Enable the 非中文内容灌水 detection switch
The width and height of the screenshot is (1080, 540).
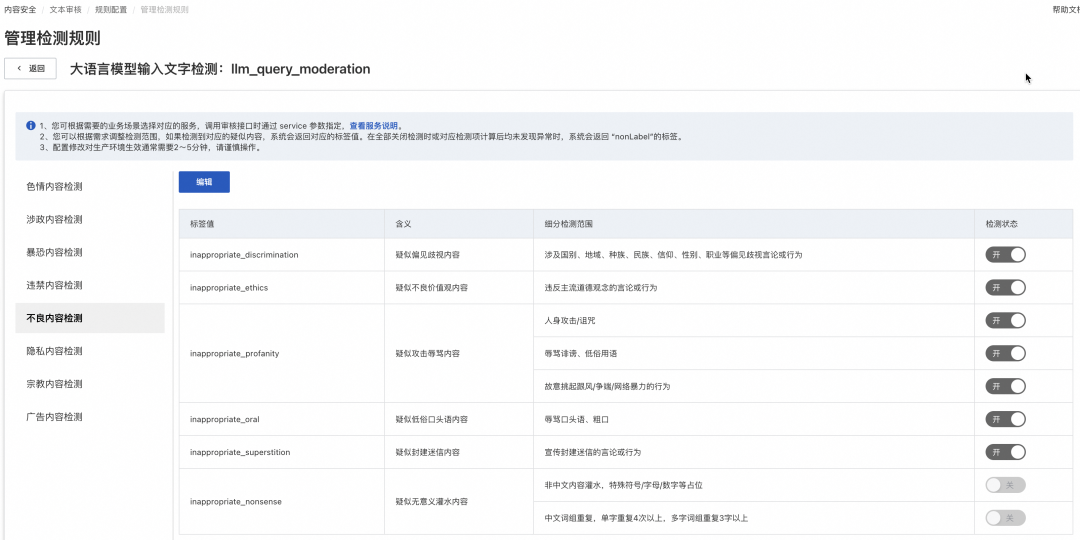1006,485
